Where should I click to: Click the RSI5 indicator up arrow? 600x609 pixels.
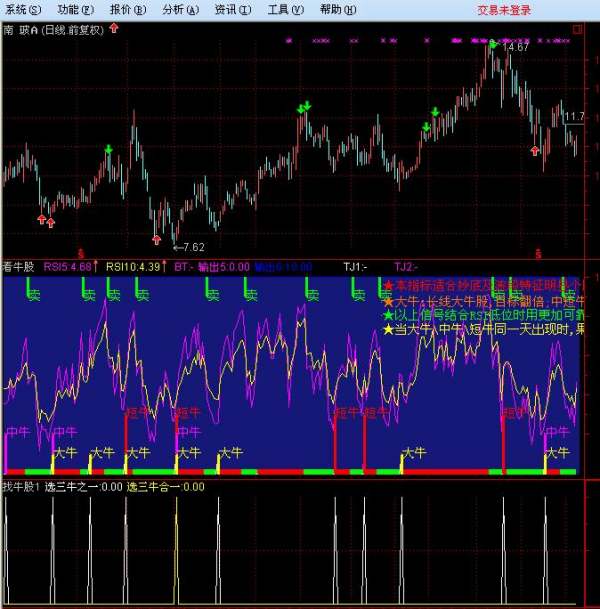[x=97, y=267]
